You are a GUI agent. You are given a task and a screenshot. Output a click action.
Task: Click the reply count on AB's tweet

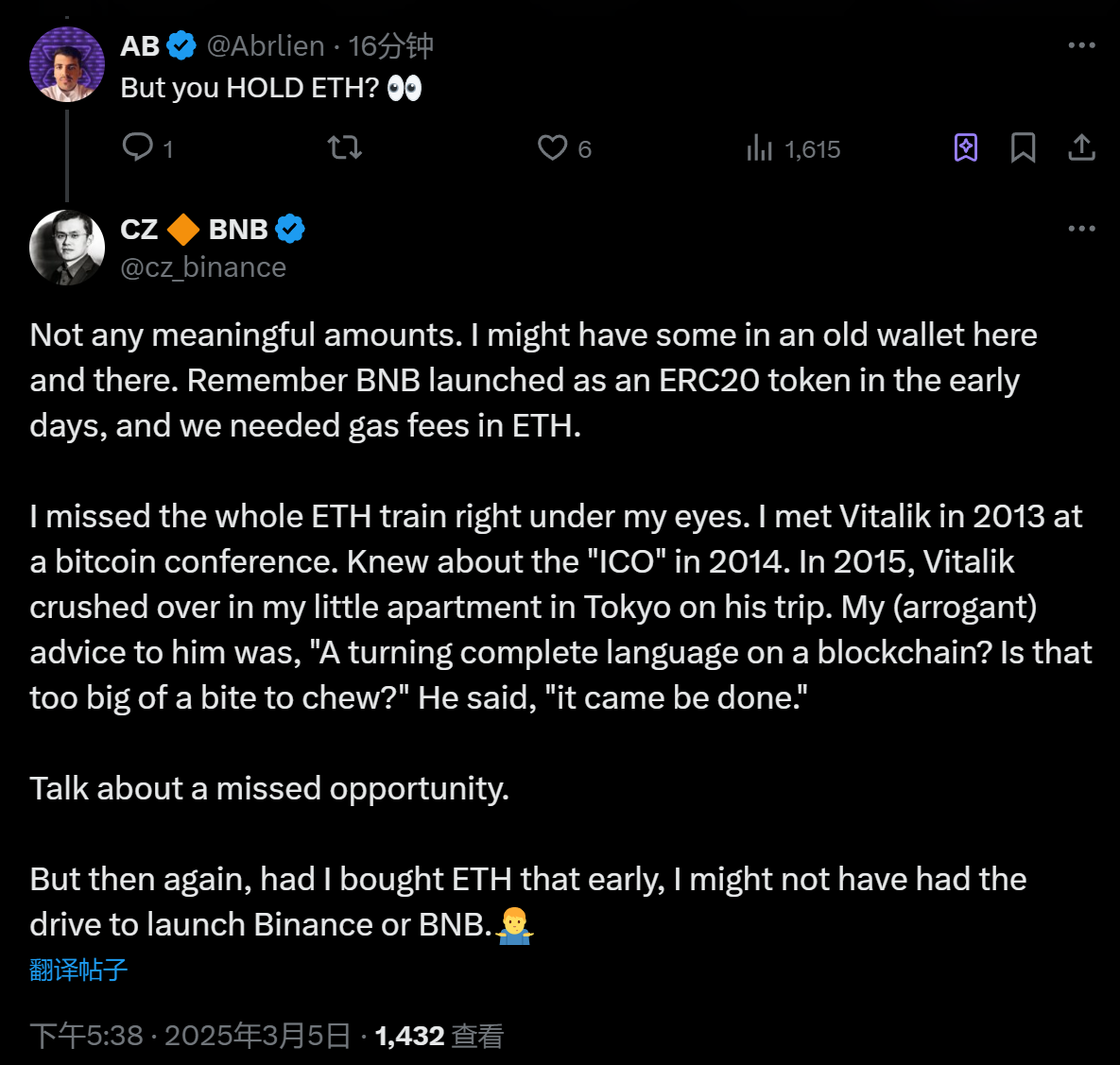pos(168,147)
